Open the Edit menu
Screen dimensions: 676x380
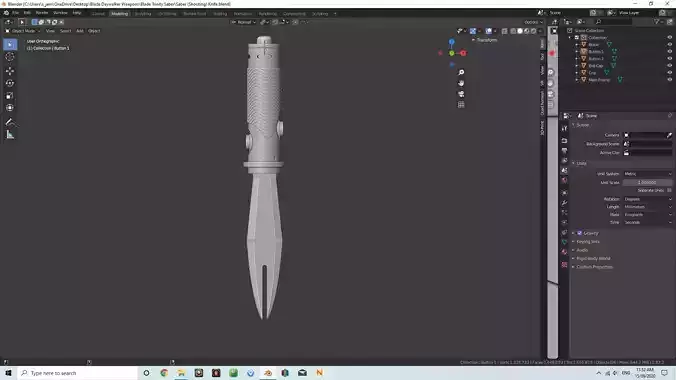tap(27, 13)
